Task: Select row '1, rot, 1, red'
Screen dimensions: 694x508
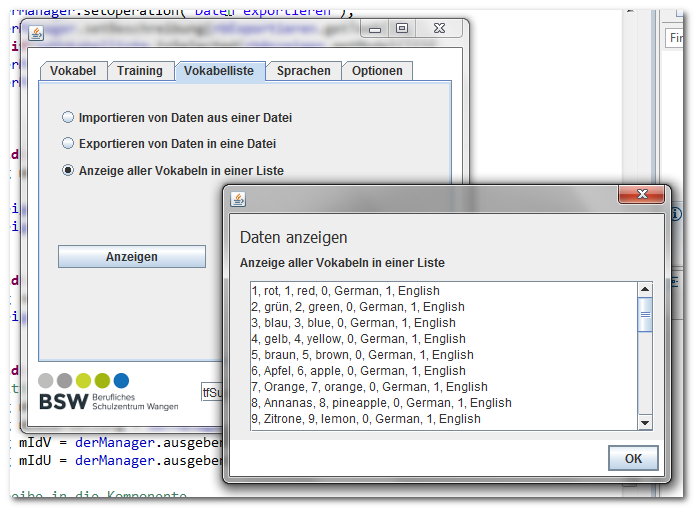Action: click(x=444, y=291)
